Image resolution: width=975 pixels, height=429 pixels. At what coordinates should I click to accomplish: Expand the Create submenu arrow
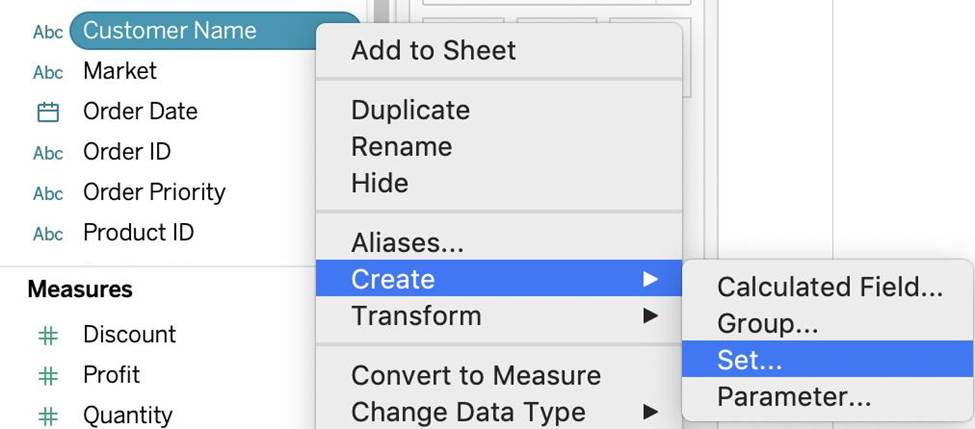pyautogui.click(x=651, y=279)
